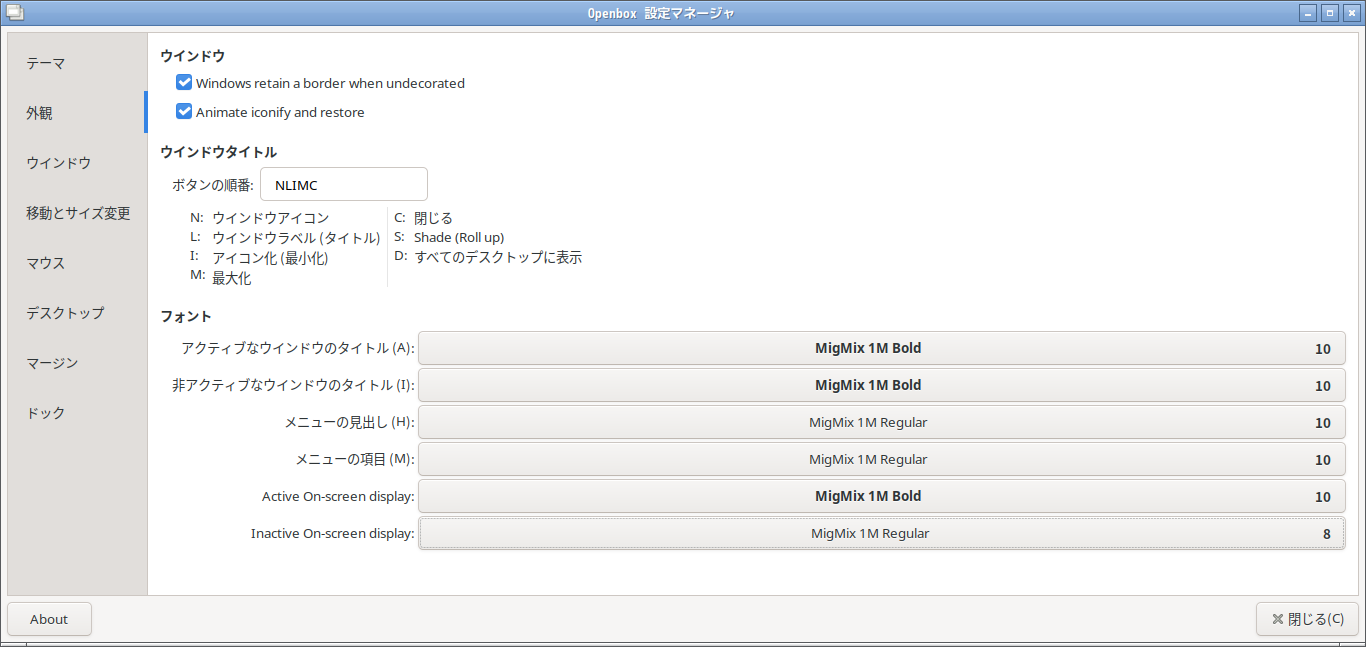This screenshot has width=1366, height=647.
Task: Open the 移動とサイズ変更 tab
Action: [78, 213]
